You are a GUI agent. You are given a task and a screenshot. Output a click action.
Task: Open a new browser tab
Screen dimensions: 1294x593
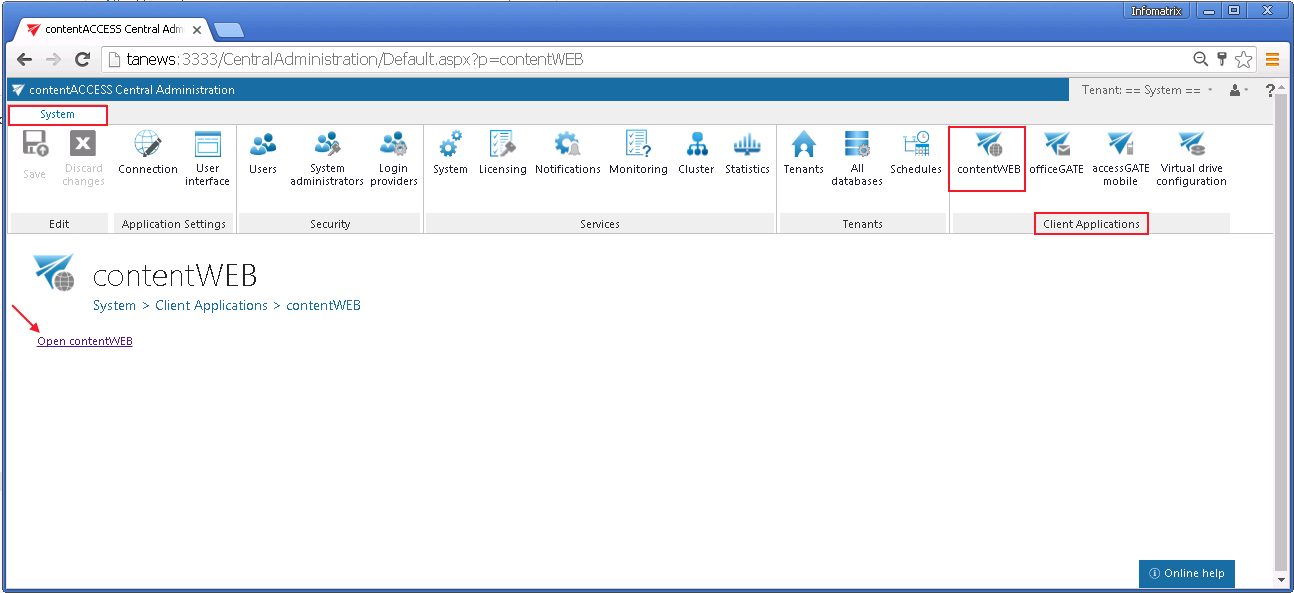pos(228,30)
